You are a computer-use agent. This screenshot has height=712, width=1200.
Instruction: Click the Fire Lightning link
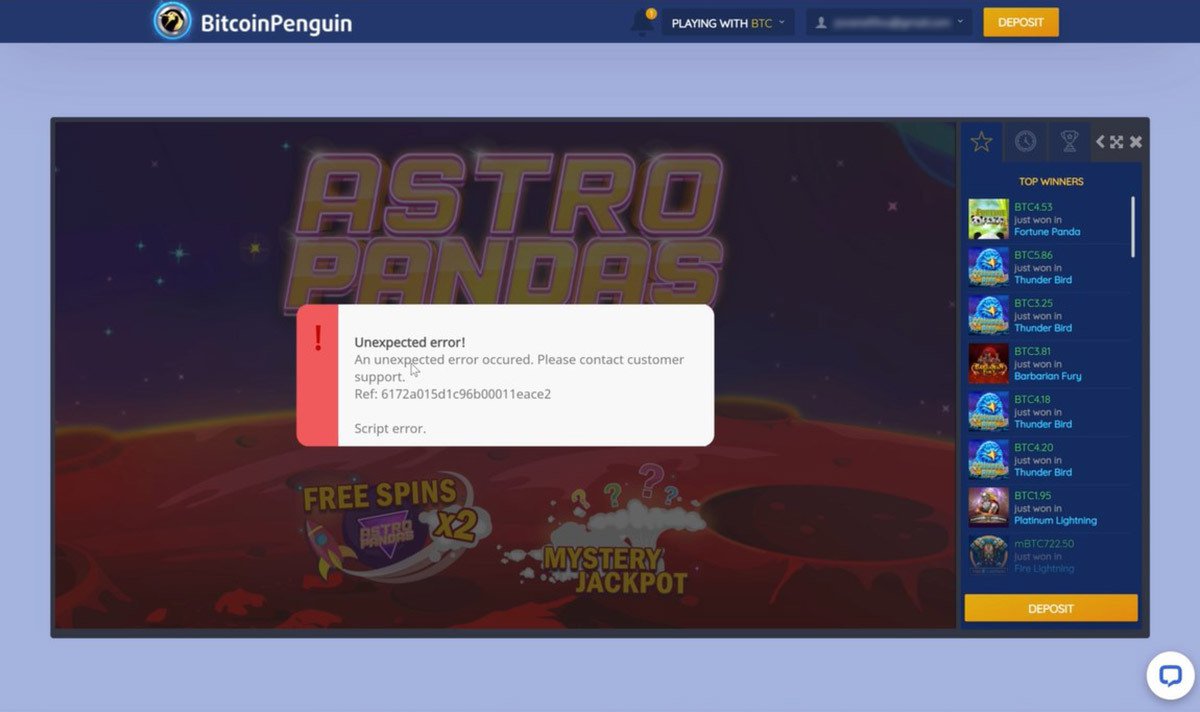[1044, 568]
